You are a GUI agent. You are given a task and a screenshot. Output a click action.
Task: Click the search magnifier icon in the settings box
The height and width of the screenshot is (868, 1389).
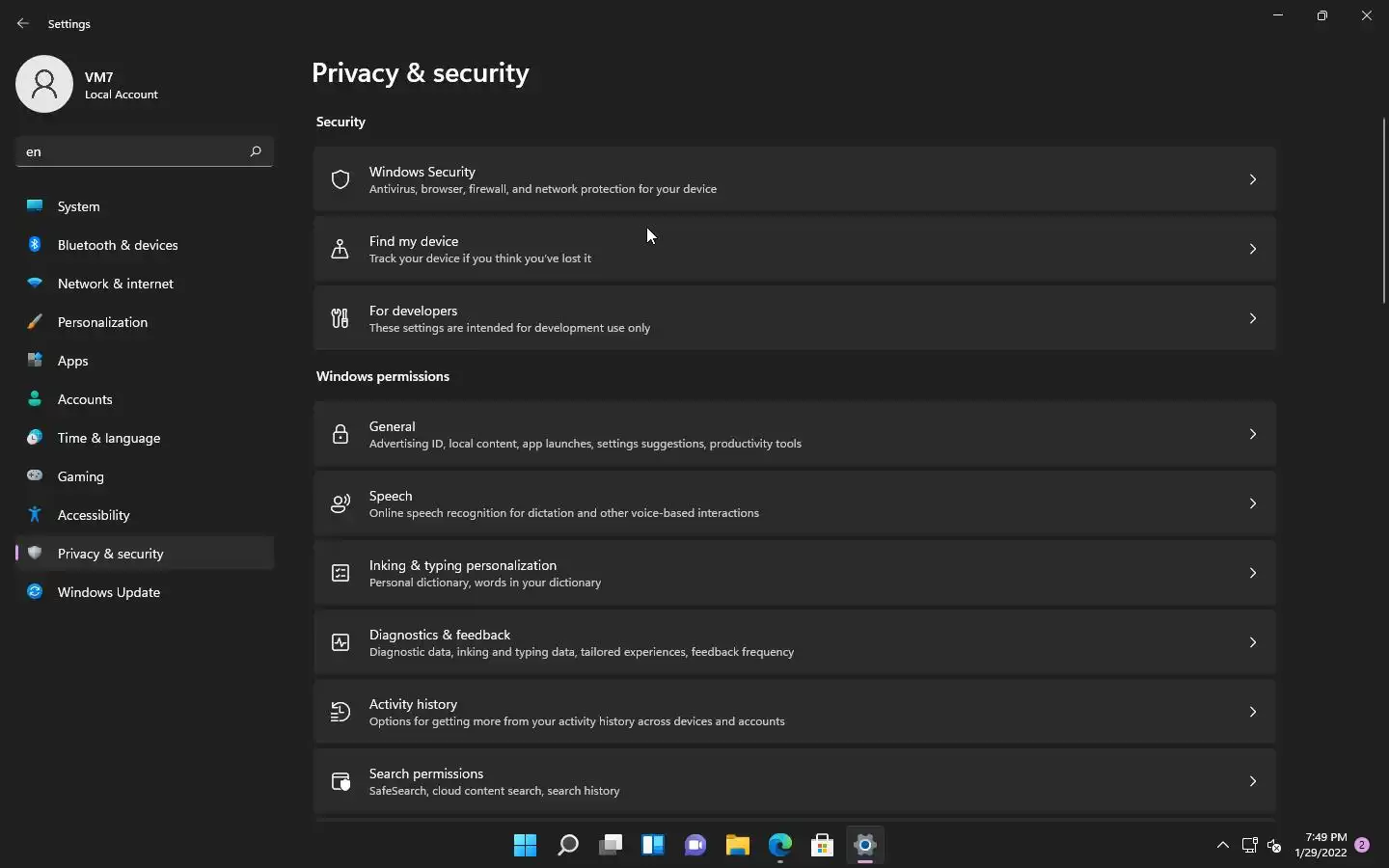coord(256,151)
